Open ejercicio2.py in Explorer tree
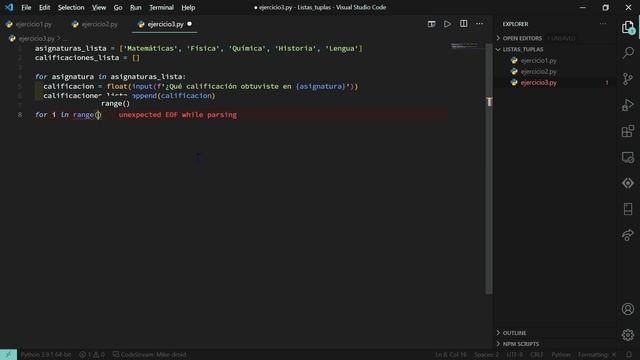 click(x=538, y=71)
